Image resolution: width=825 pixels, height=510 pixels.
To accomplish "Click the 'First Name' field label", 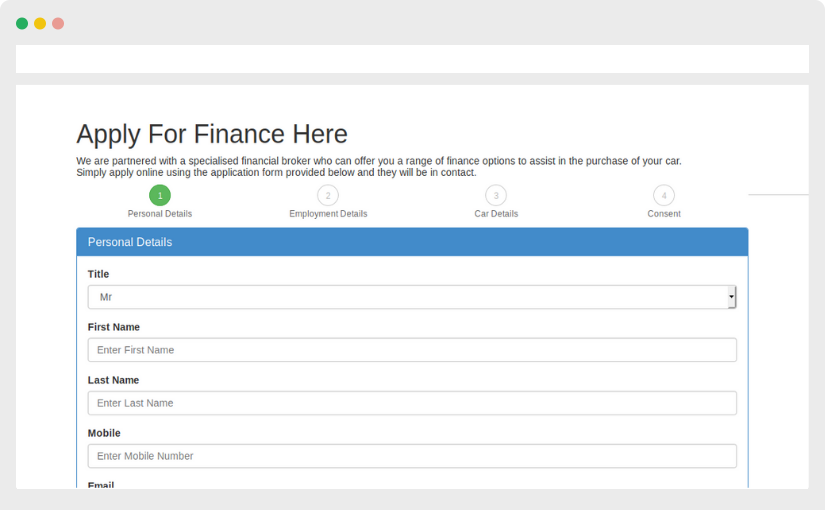I will click(x=114, y=327).
